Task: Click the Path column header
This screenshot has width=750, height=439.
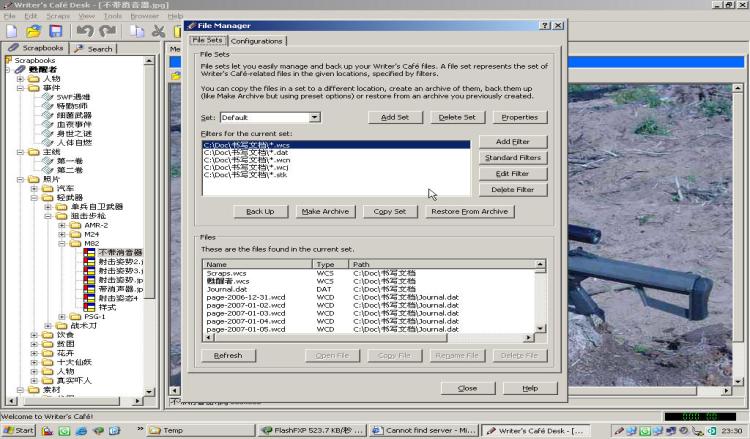Action: click(x=441, y=264)
